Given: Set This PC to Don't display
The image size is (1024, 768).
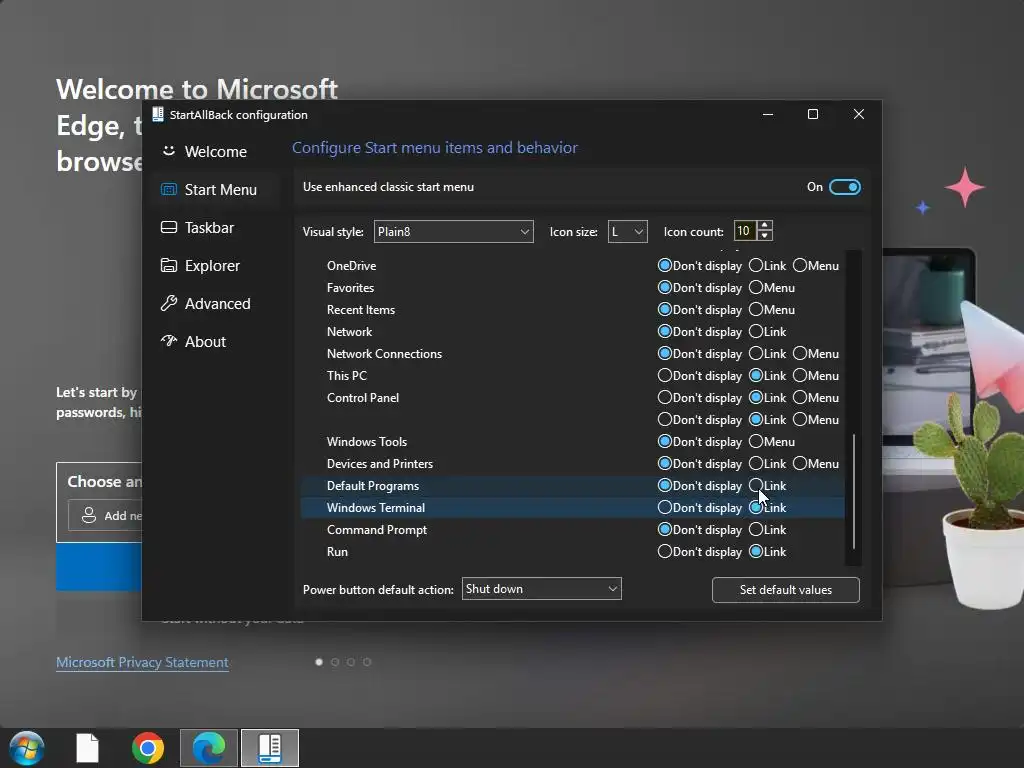Looking at the screenshot, I should 665,376.
